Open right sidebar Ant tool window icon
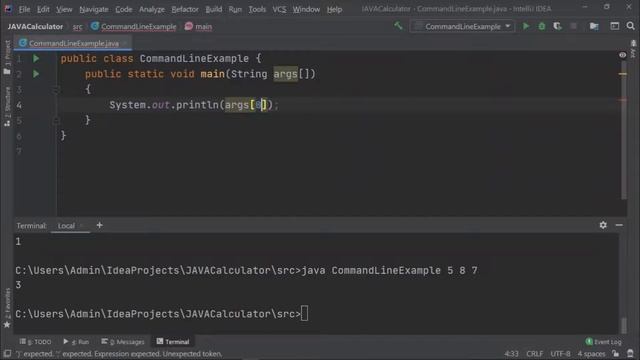This screenshot has height=360, width=640. pos(633,48)
